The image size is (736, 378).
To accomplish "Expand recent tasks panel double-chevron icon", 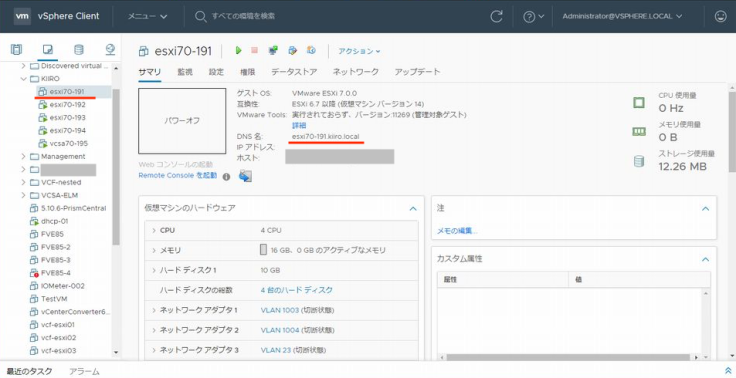I will pos(728,371).
